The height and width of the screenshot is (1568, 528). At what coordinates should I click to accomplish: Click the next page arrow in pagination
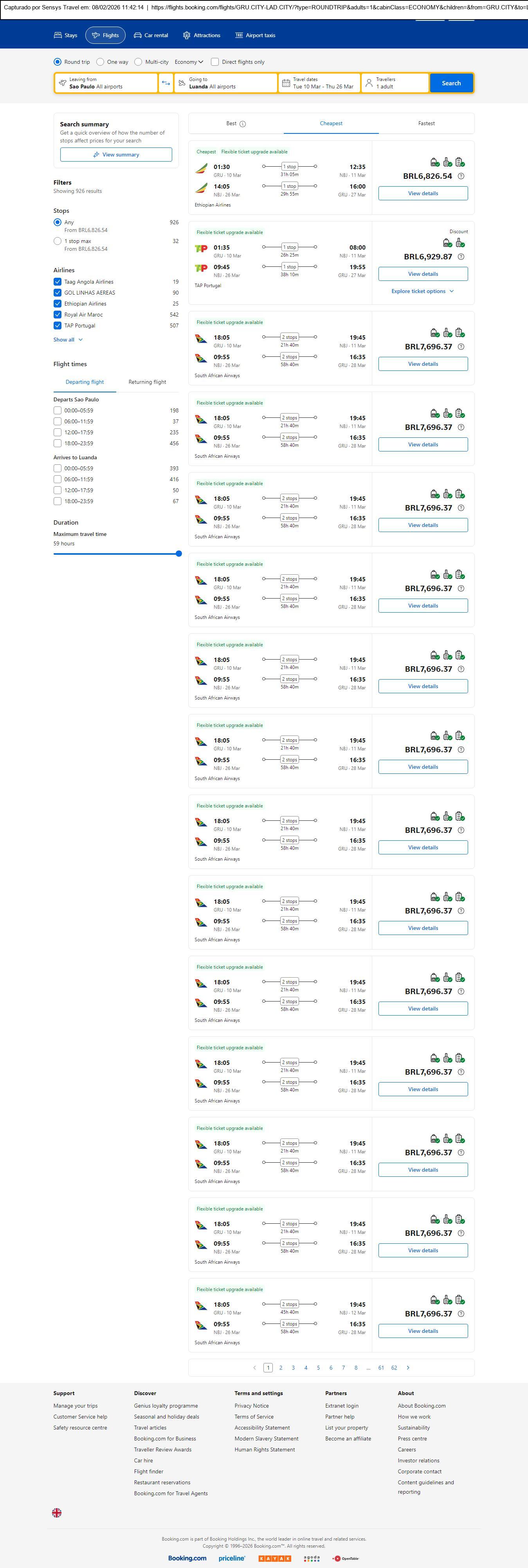[x=408, y=1367]
